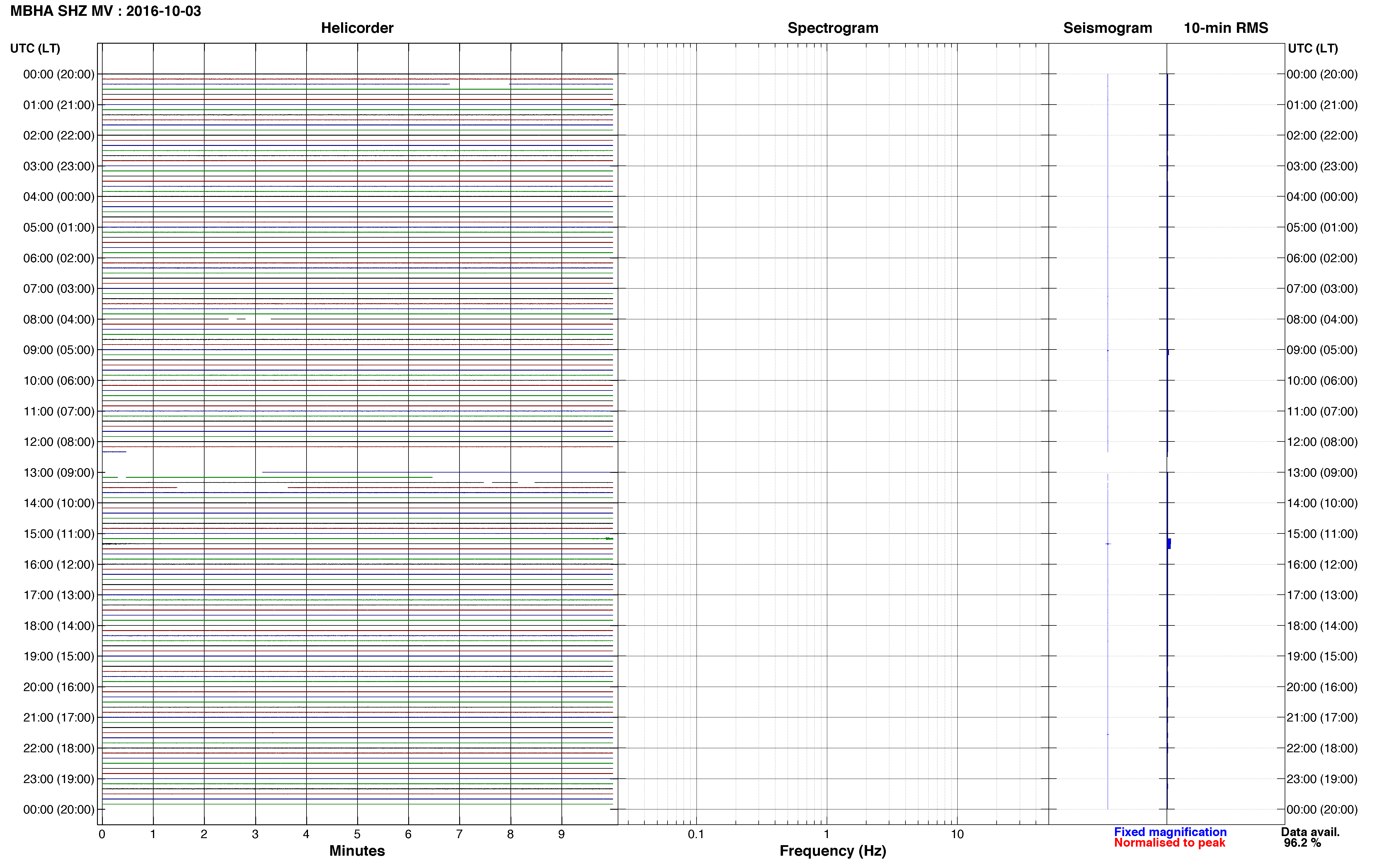Click the left 18:00 (14:00) time label
Viewport: 1389px width, 868px height.
point(59,626)
